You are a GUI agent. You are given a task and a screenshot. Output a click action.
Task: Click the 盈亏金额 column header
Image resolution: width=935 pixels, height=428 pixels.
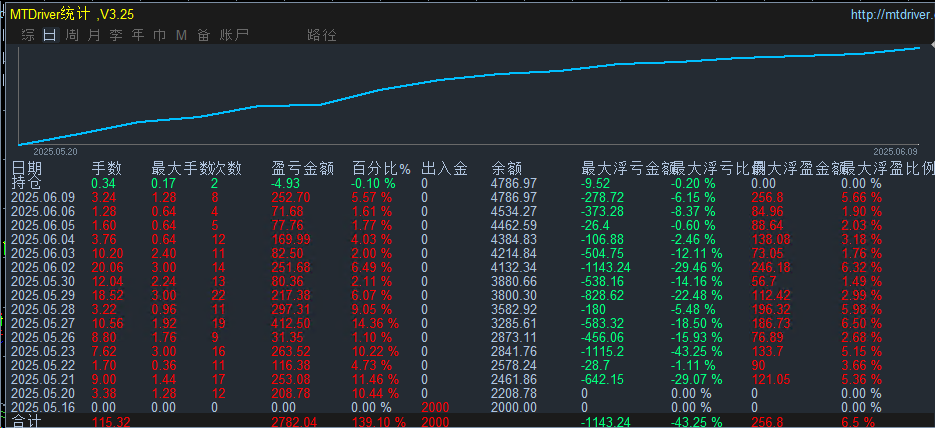coord(302,169)
